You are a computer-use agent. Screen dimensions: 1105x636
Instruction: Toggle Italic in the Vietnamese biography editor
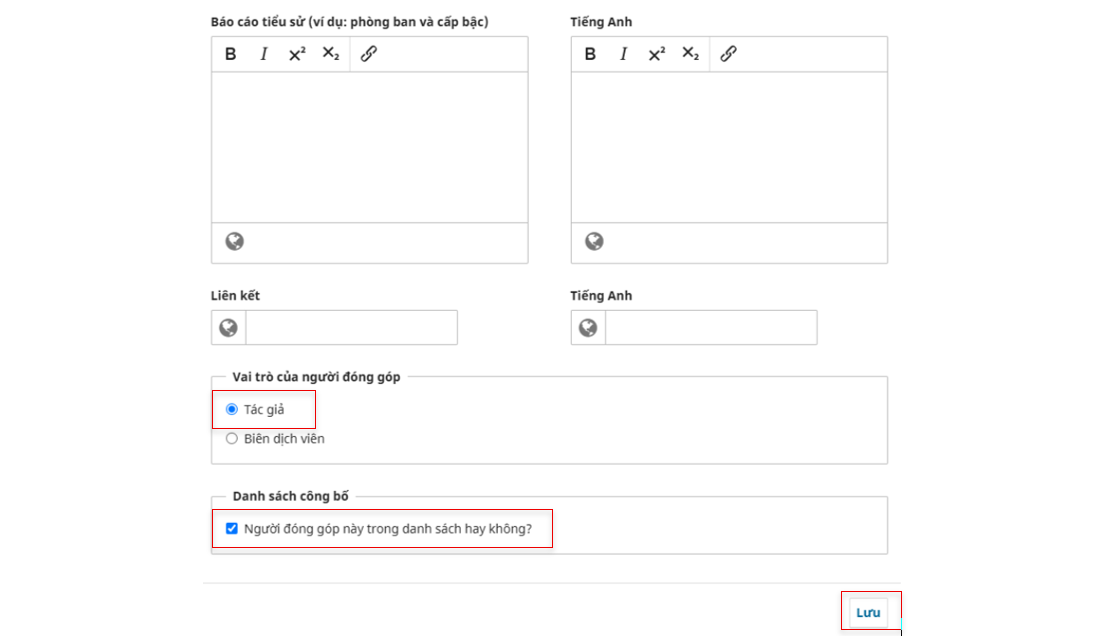coord(264,54)
